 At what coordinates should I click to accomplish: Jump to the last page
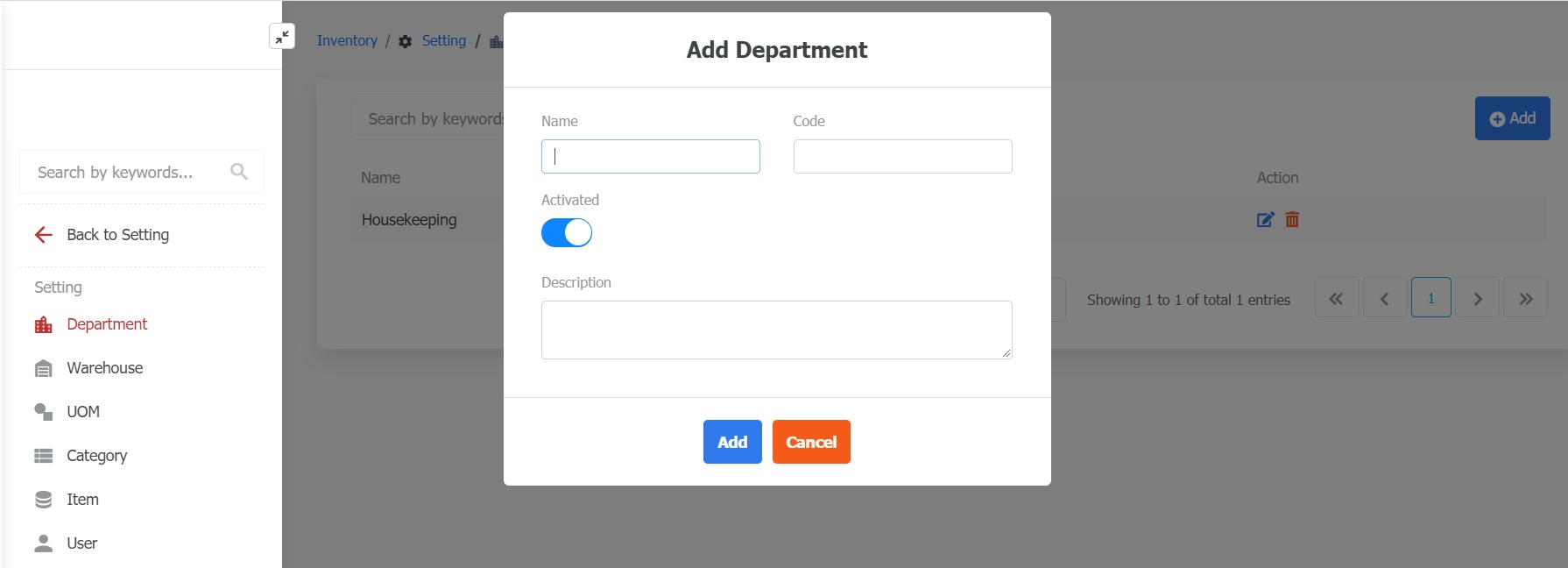[x=1525, y=299]
